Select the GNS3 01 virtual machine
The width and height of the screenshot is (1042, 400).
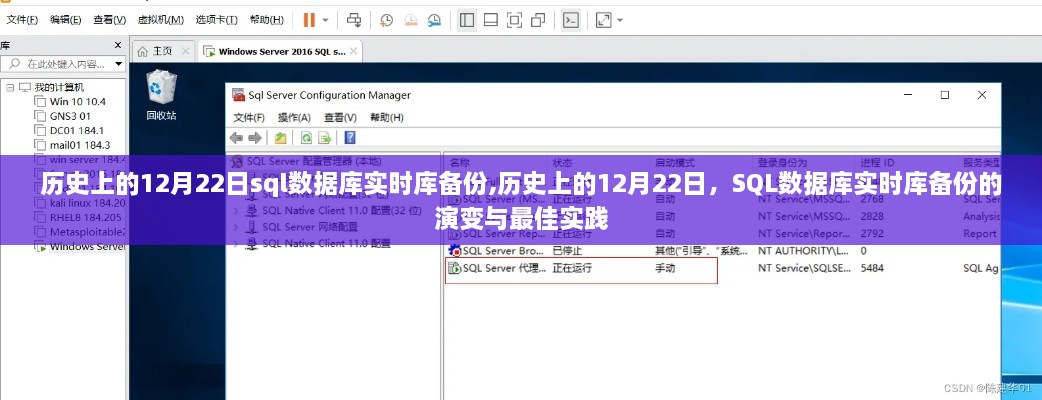pyautogui.click(x=70, y=116)
